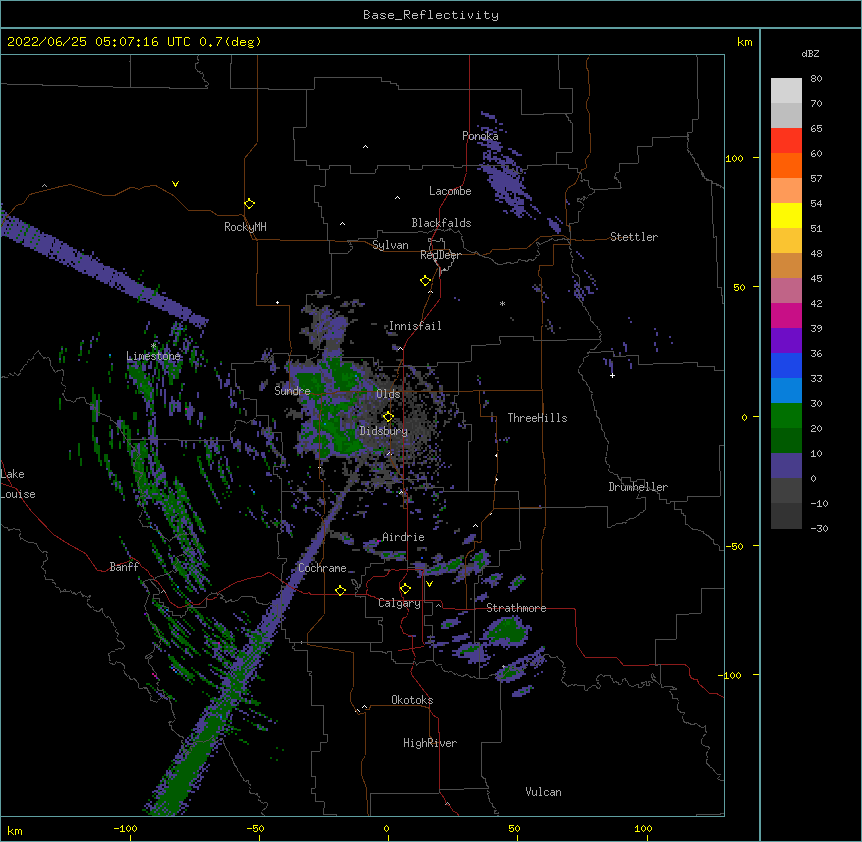This screenshot has height=842, width=862.
Task: Select the purple 10 dBZ legend swatch
Action: pyautogui.click(x=786, y=466)
